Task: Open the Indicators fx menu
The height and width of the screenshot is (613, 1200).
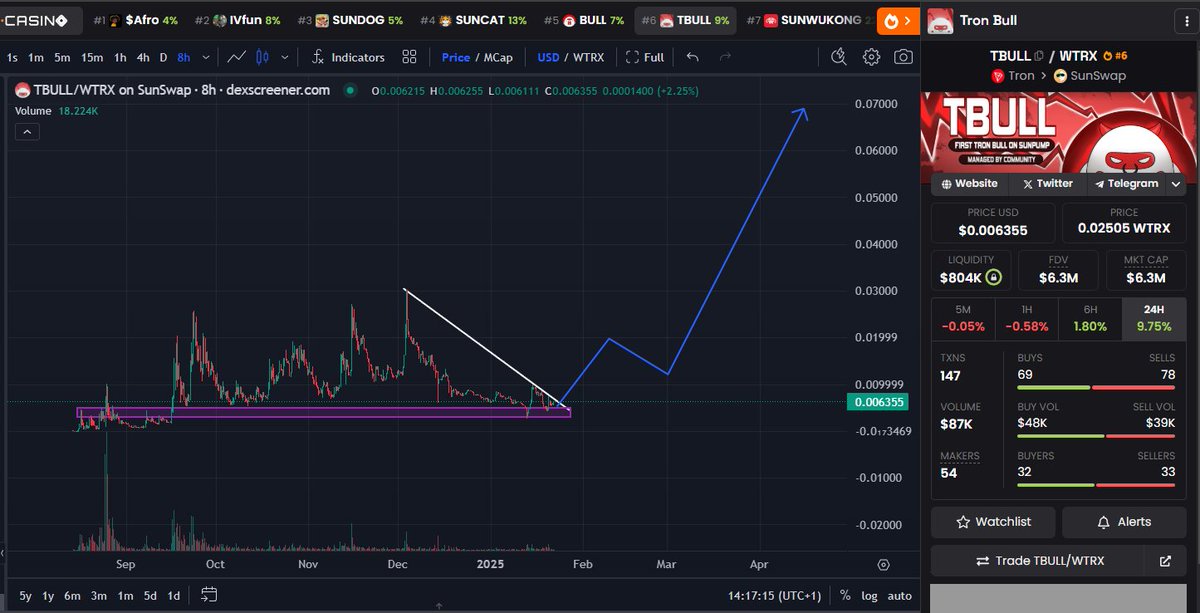Action: coord(348,57)
